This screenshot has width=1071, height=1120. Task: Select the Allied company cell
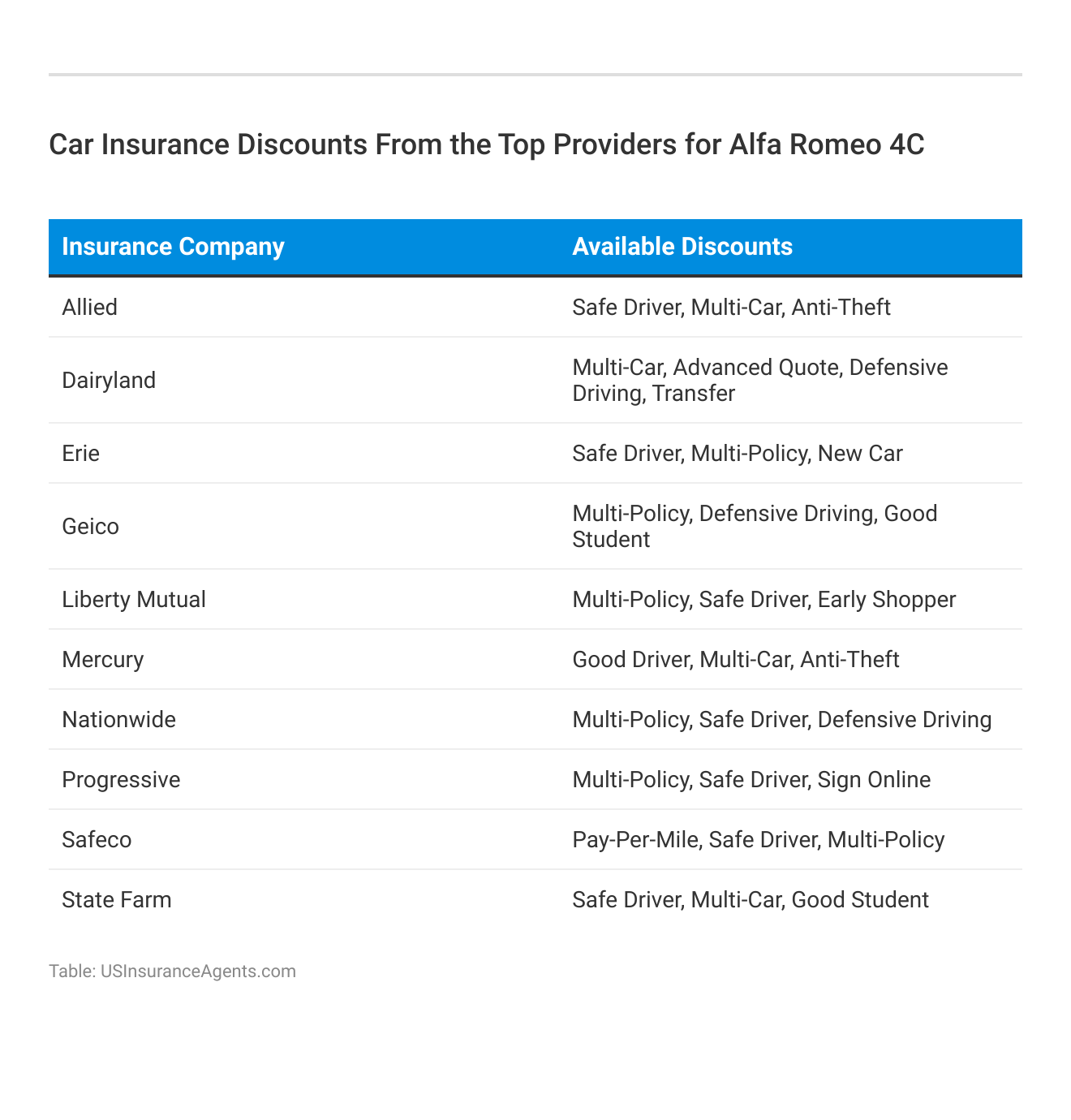point(90,308)
